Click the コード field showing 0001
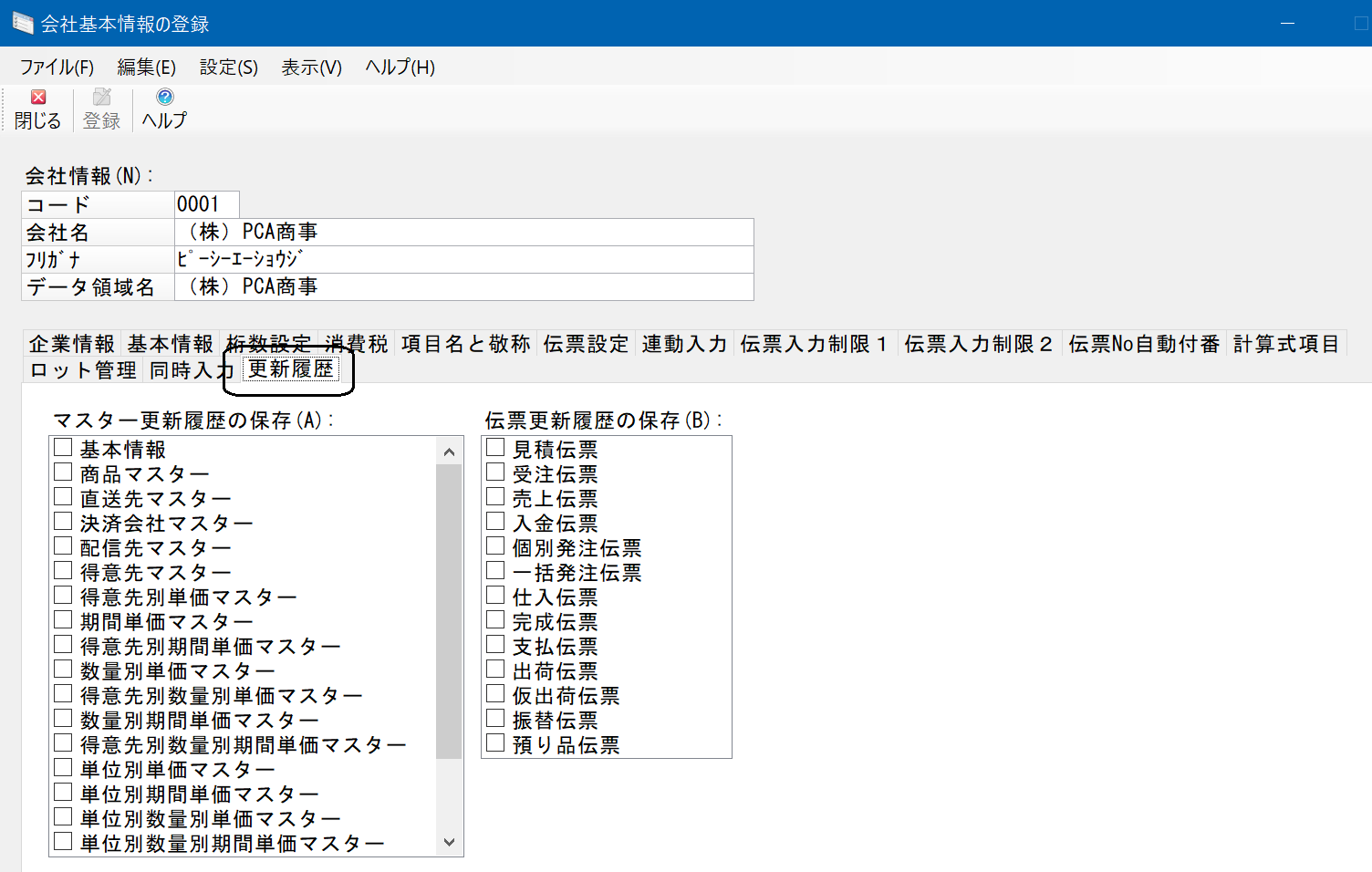Viewport: 1372px width, 872px height. 206,204
